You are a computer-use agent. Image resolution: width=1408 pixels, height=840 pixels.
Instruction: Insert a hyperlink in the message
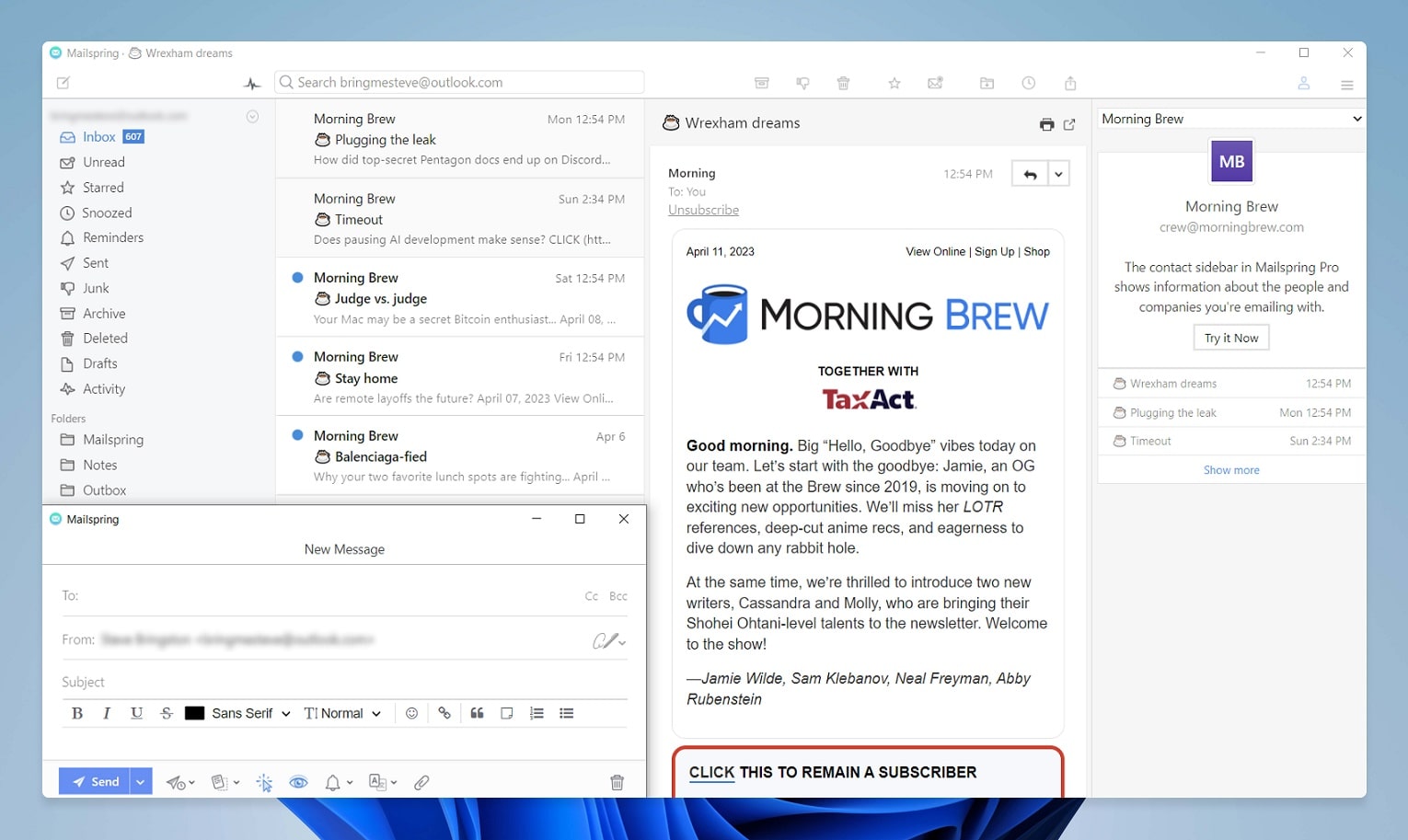pyautogui.click(x=444, y=713)
